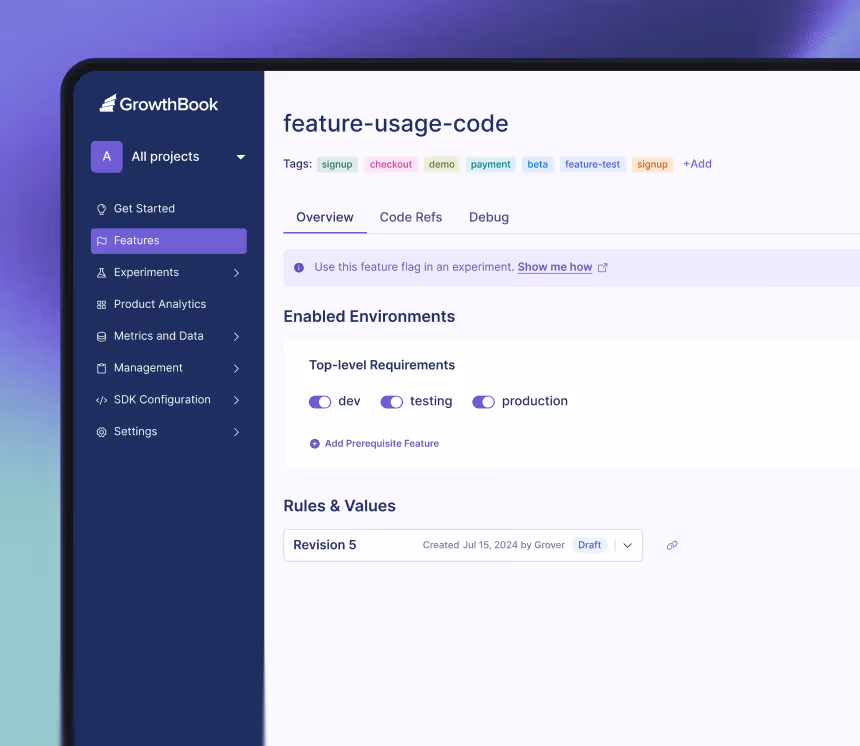Click the orange signup tag
860x746 pixels.
click(652, 165)
